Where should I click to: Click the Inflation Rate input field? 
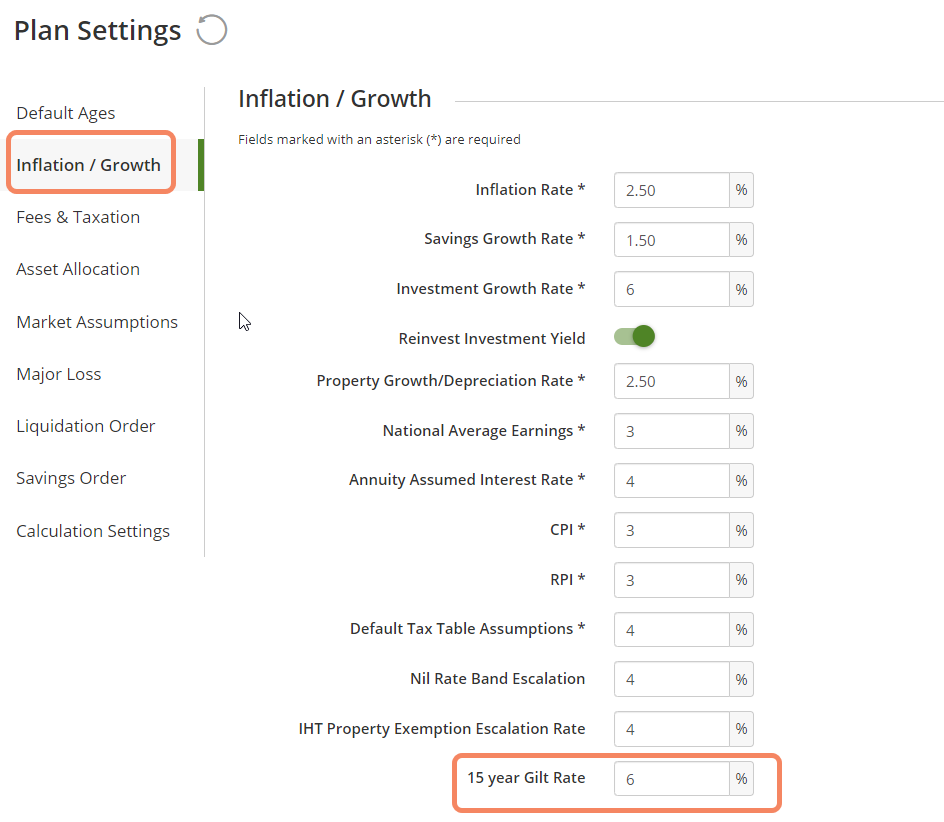[x=672, y=190]
